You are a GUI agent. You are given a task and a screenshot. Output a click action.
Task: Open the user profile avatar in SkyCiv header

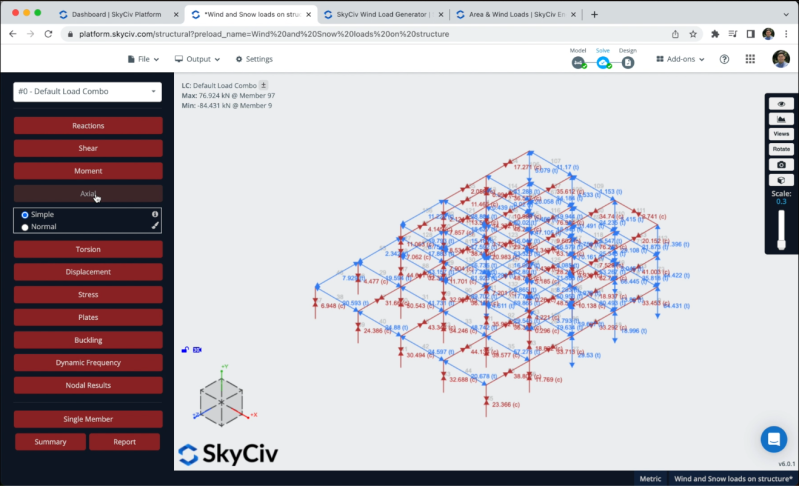point(781,59)
